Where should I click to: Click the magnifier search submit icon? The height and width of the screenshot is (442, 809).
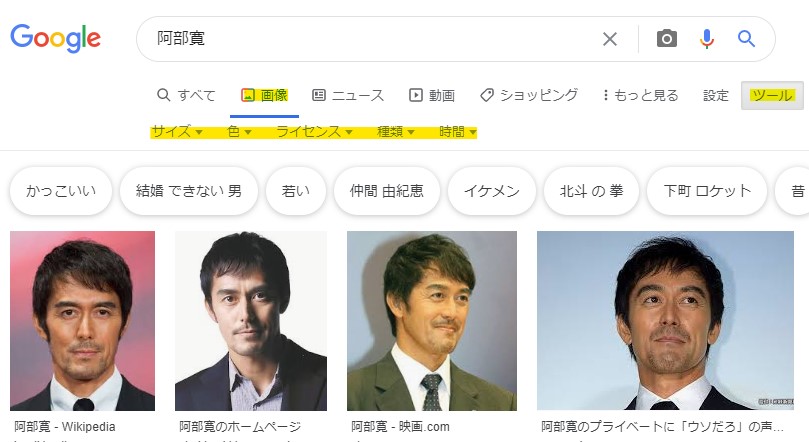point(746,39)
